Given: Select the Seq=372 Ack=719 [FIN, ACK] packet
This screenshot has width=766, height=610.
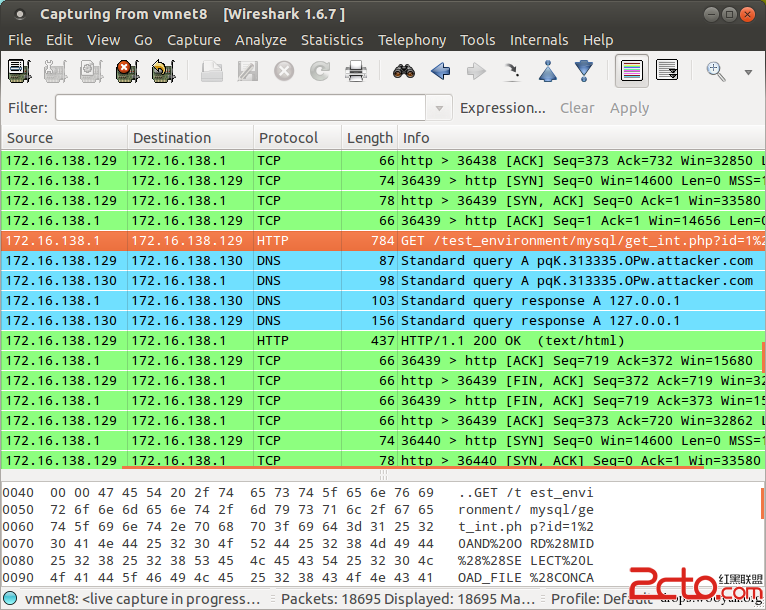Looking at the screenshot, I should [383, 381].
